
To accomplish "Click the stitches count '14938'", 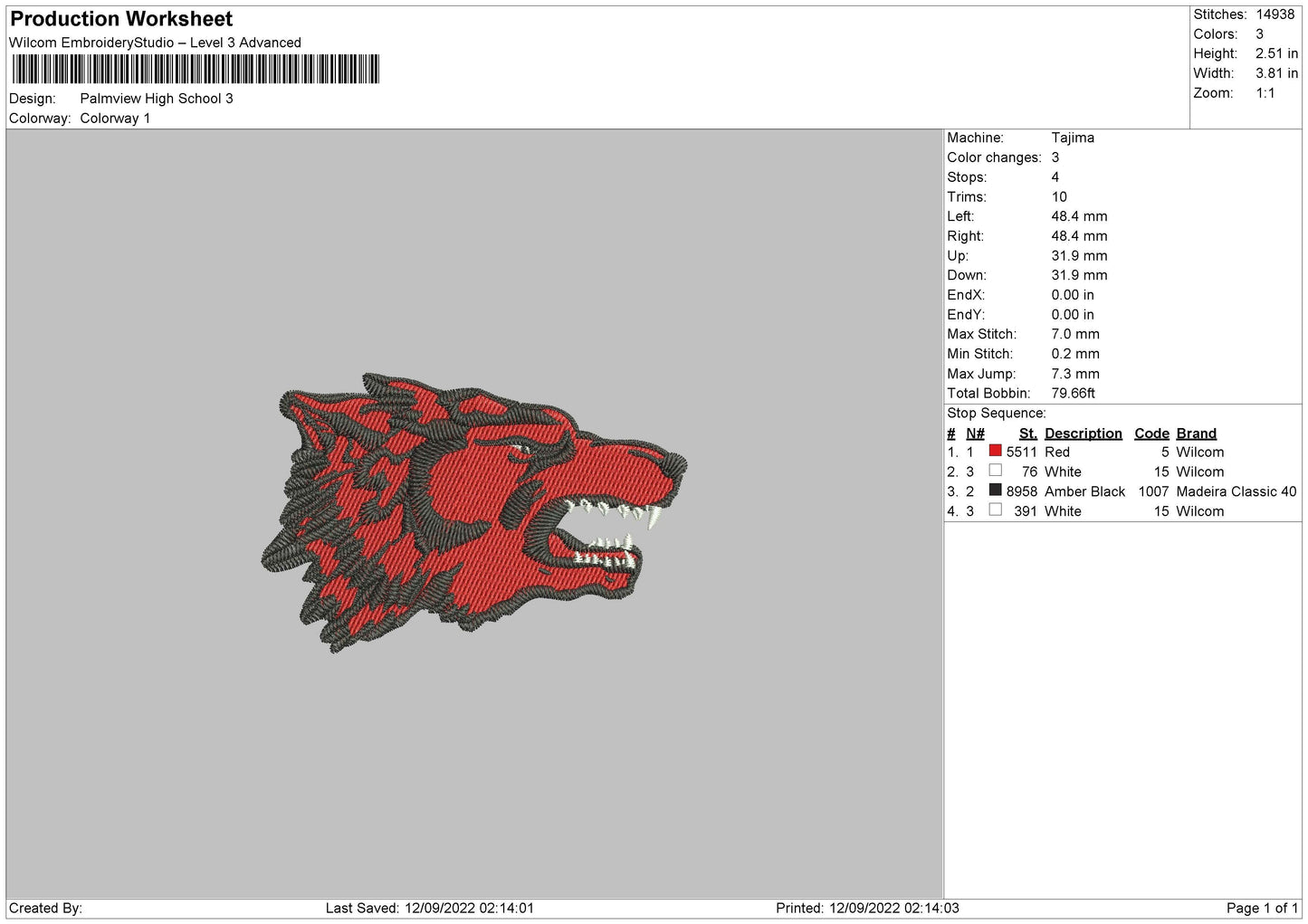I will (x=1275, y=14).
